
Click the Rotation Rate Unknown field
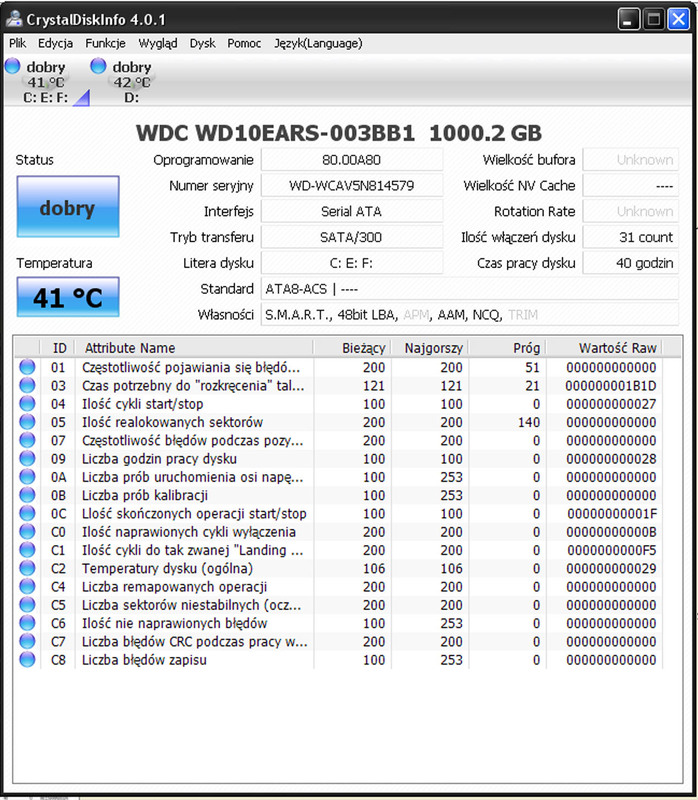pos(631,211)
